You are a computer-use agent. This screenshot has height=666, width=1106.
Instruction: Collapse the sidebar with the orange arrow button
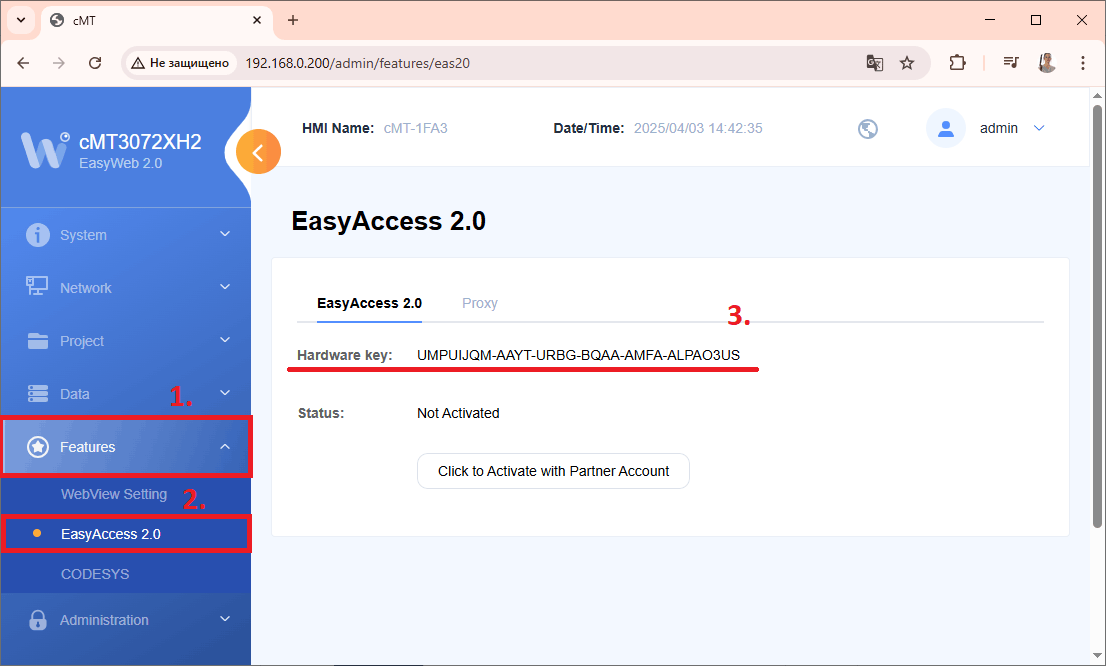pos(258,152)
